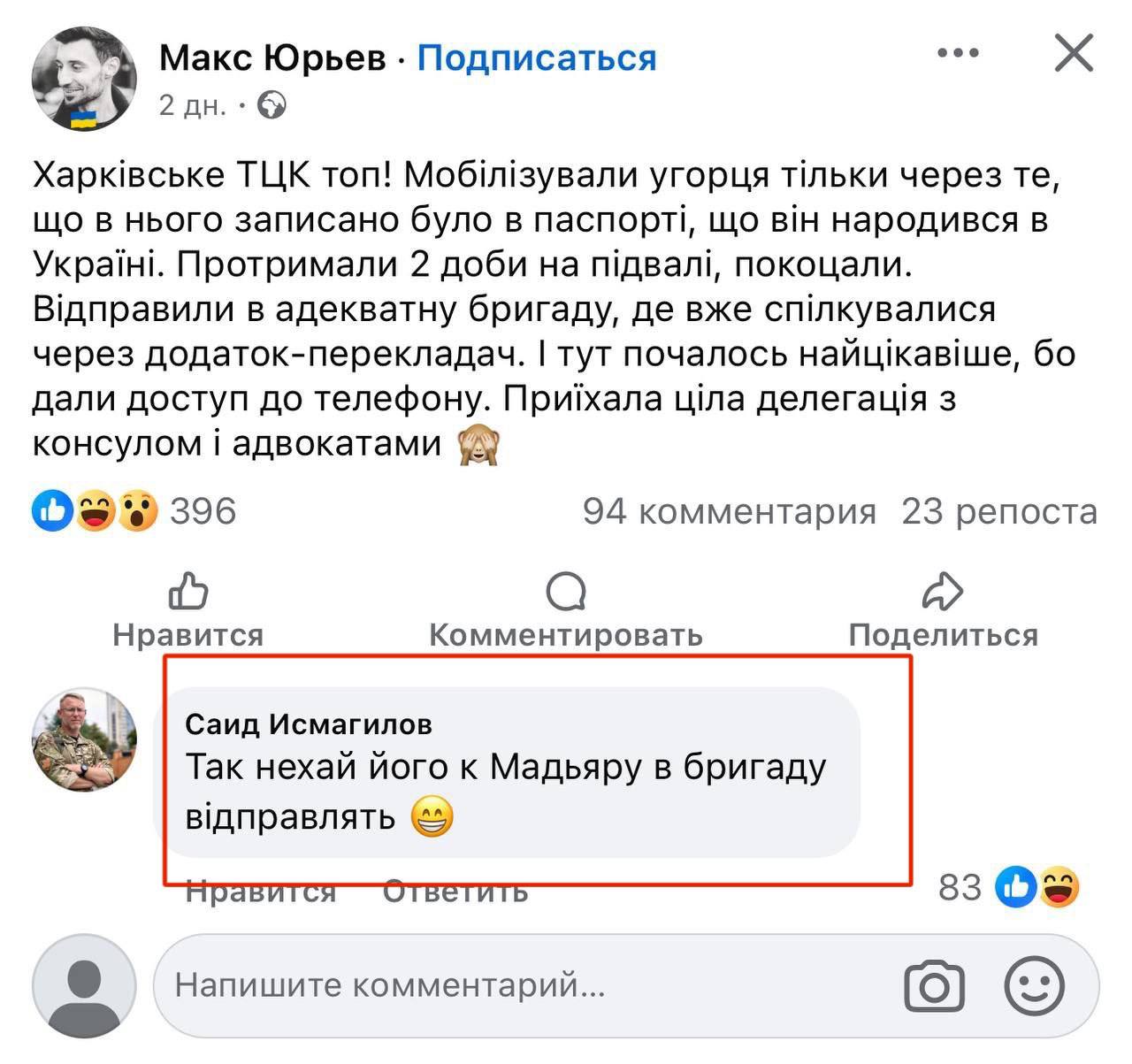Open camera icon in comment field
This screenshot has width=1132, height=1064.
click(934, 985)
